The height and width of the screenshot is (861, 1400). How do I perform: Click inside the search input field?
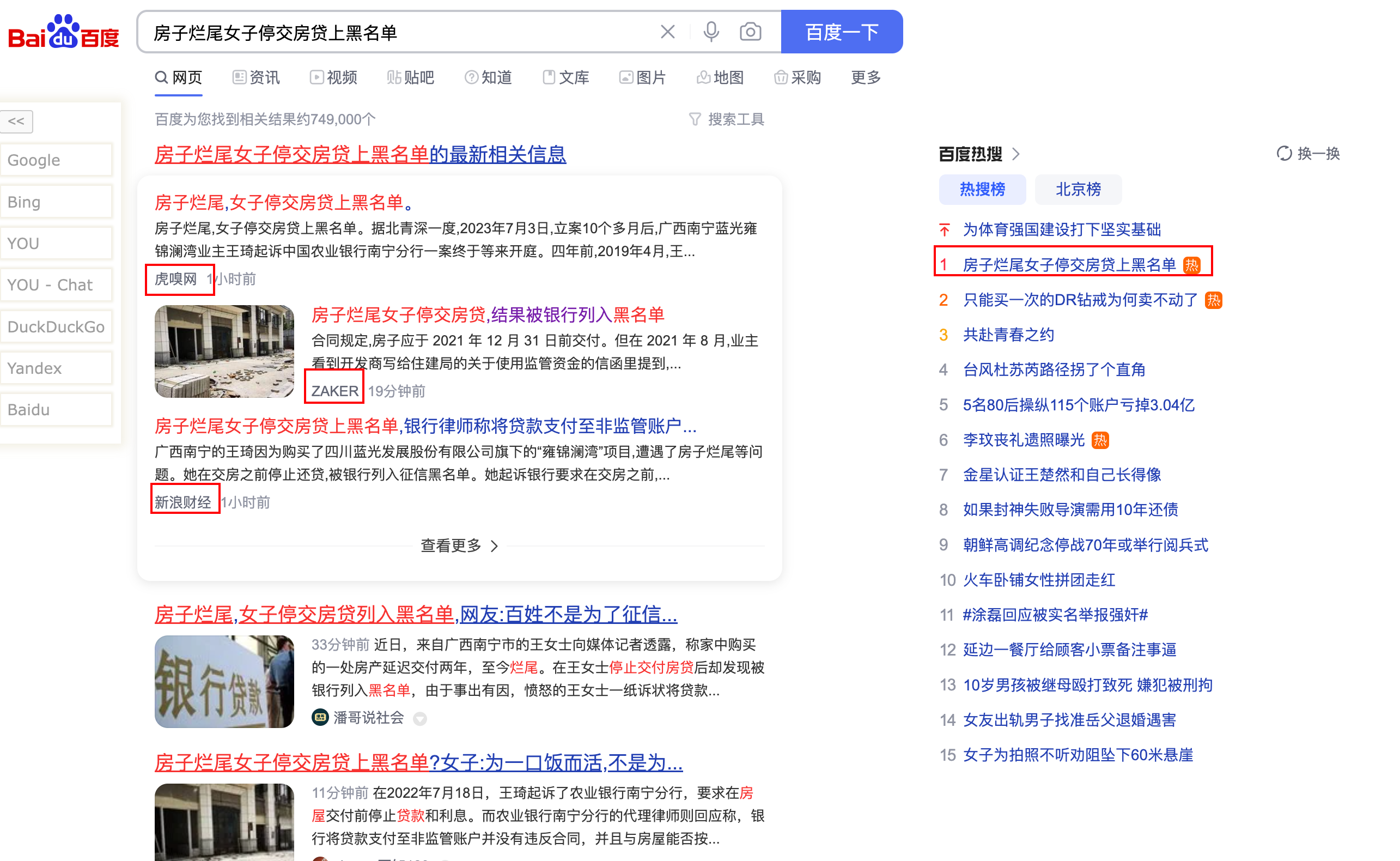point(398,32)
